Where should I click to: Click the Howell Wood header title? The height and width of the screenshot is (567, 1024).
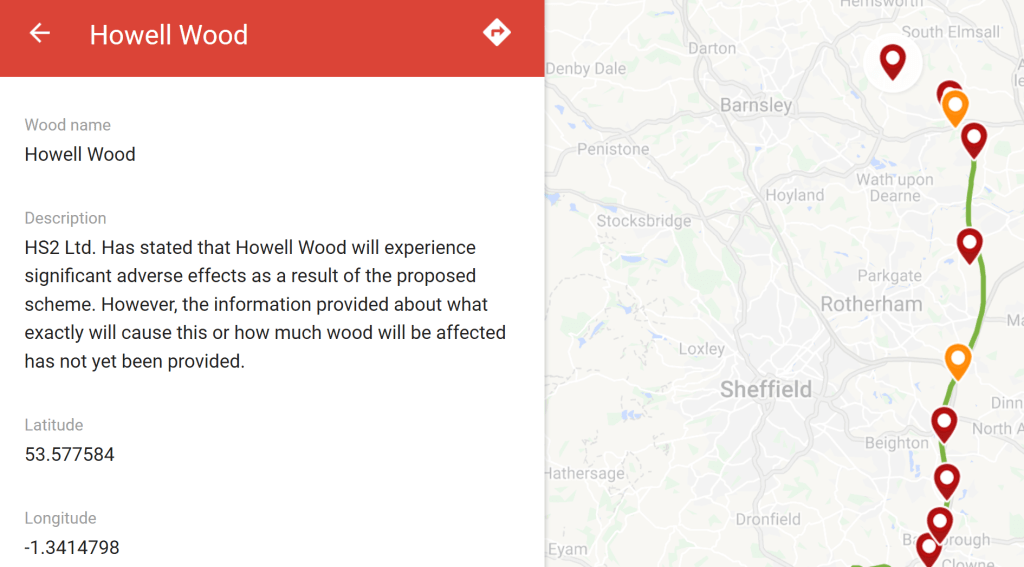(x=169, y=35)
